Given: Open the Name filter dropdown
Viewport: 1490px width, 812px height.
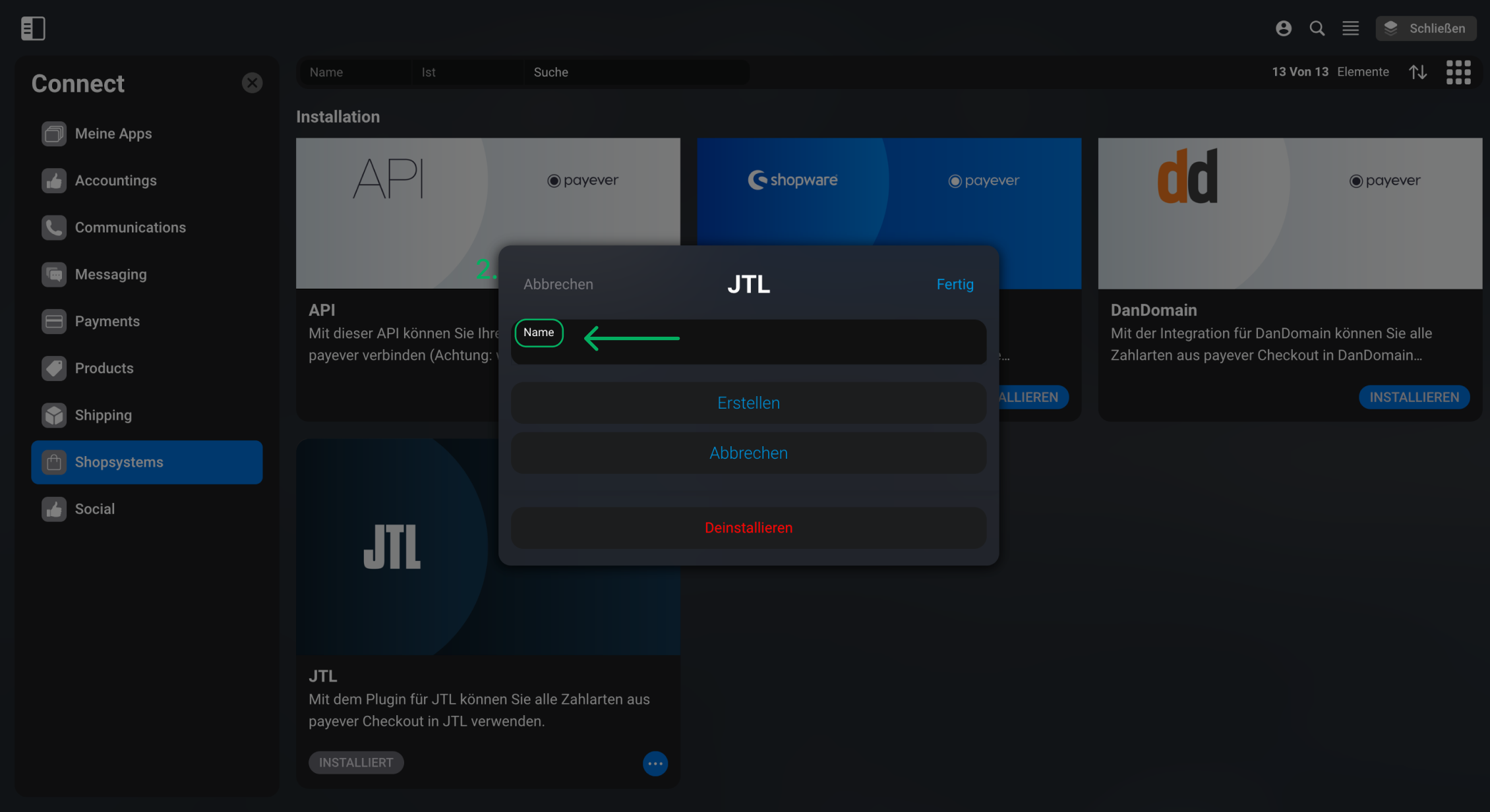Looking at the screenshot, I should pos(356,72).
